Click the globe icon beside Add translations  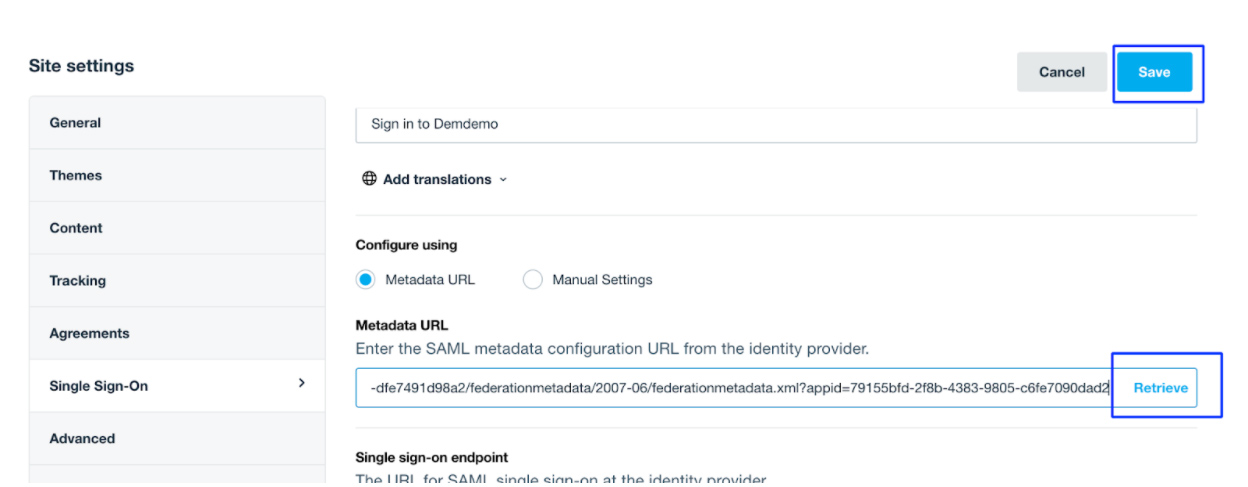pyautogui.click(x=369, y=179)
